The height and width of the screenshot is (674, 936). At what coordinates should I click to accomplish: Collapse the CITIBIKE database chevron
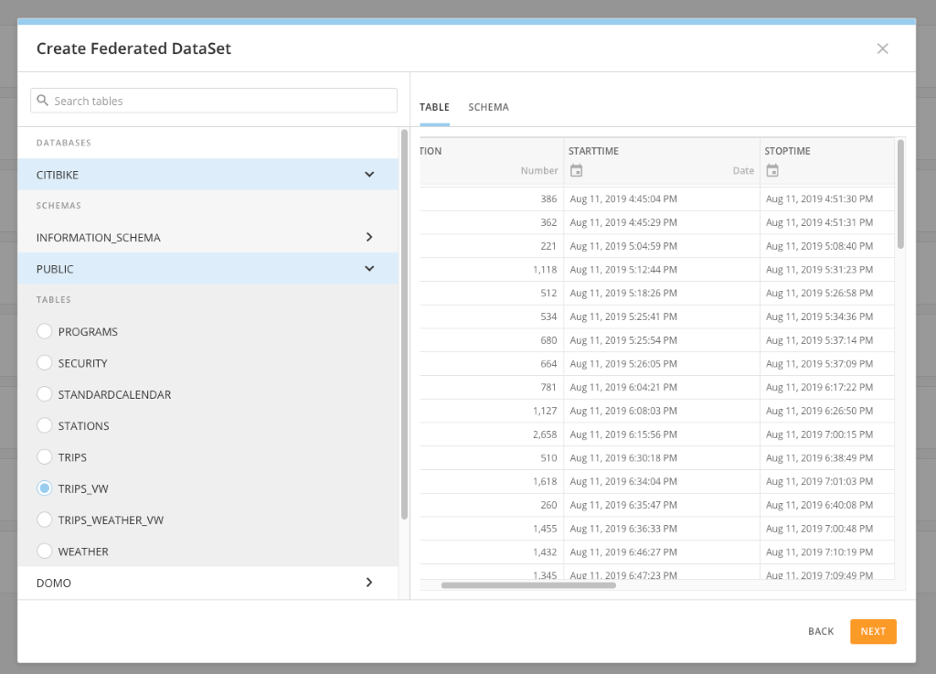tap(370, 174)
